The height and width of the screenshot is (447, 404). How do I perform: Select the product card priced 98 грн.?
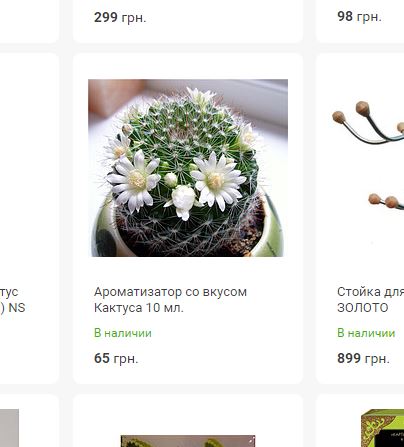pyautogui.click(x=360, y=21)
